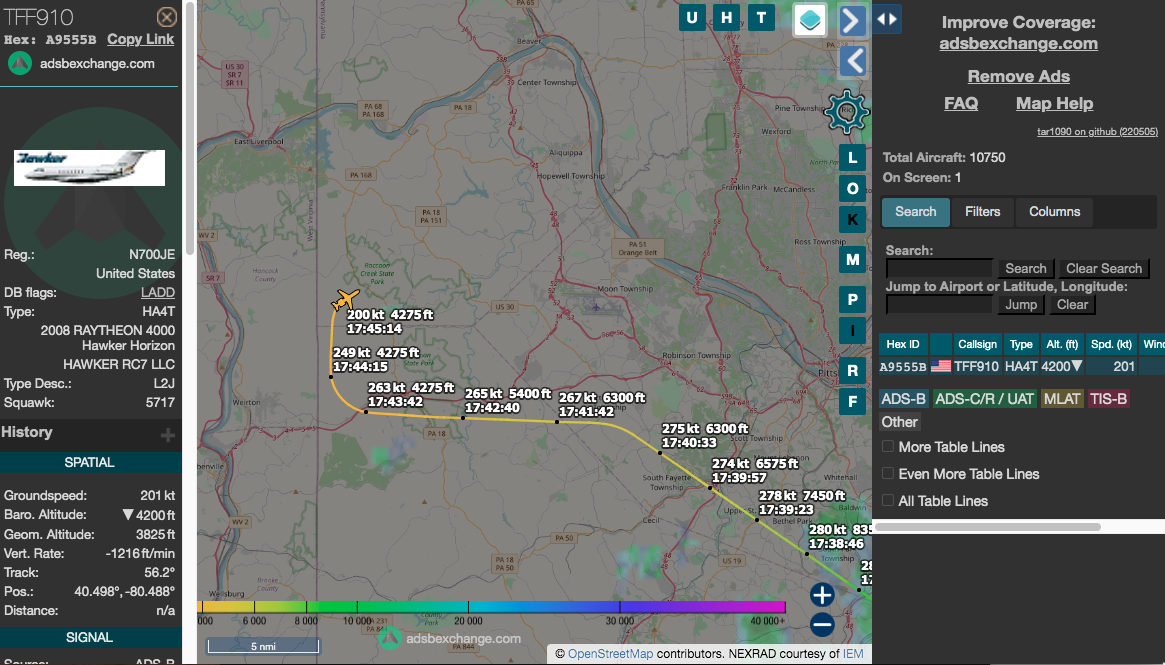Open adsbexchange.com Improve Coverage link
This screenshot has height=665, width=1165.
1019,44
